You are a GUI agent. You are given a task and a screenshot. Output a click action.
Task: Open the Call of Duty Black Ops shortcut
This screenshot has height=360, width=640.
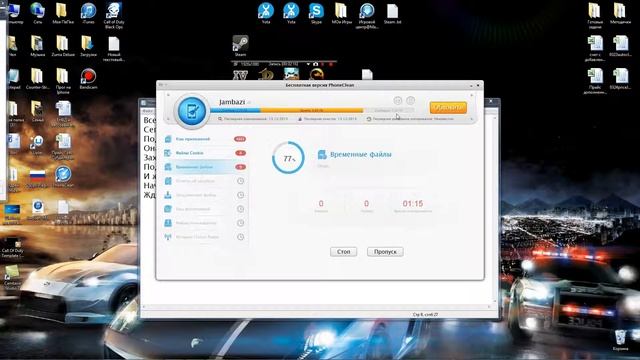pos(114,16)
